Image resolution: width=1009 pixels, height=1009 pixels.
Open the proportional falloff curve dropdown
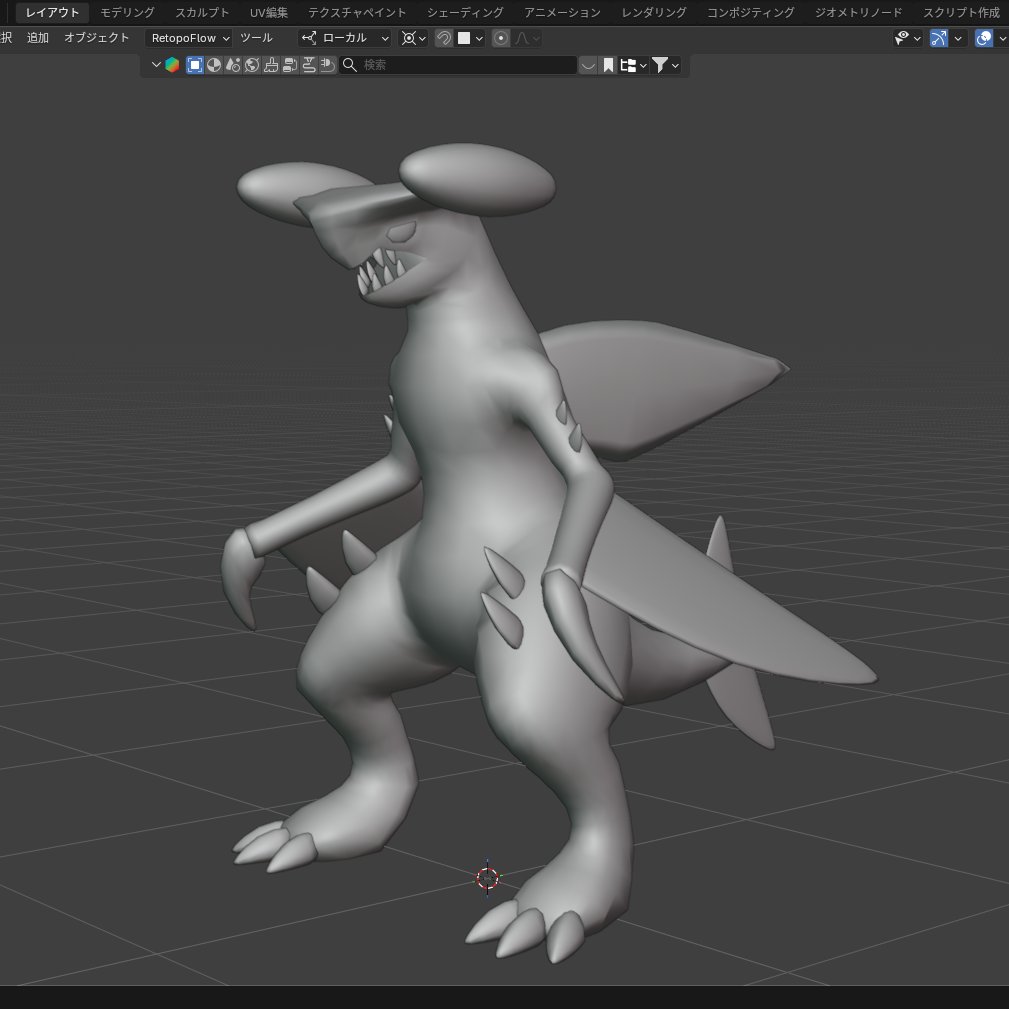(526, 38)
